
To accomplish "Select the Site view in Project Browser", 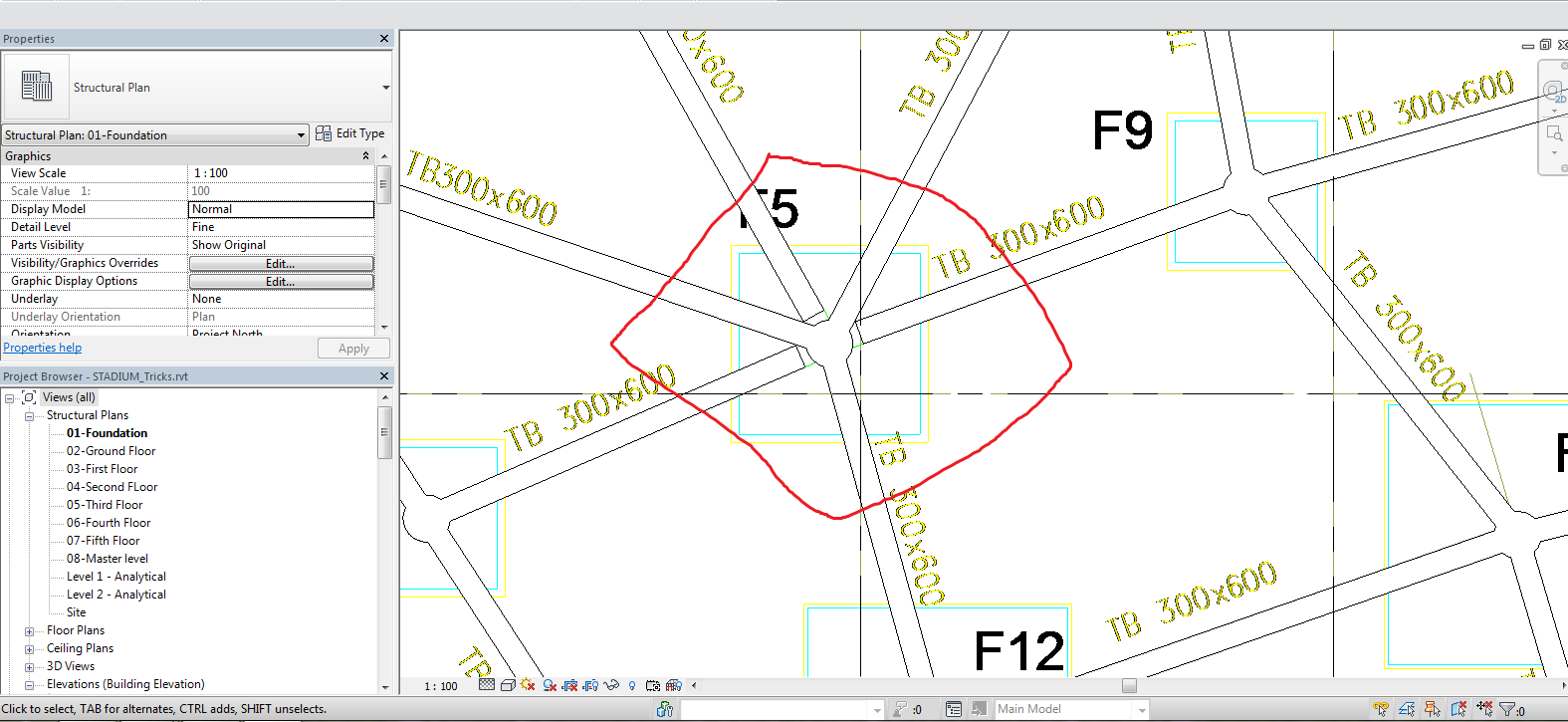I will click(76, 612).
